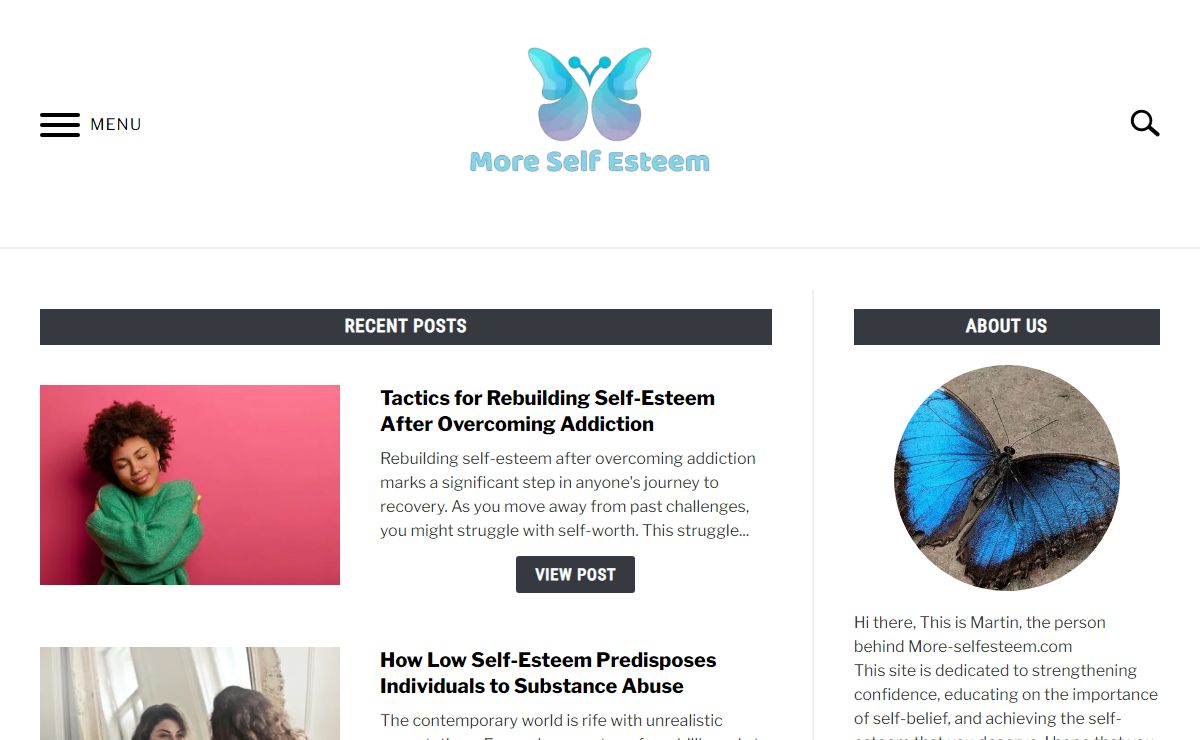Click the RECENT POSTS heading bar
The image size is (1200, 740).
406,327
